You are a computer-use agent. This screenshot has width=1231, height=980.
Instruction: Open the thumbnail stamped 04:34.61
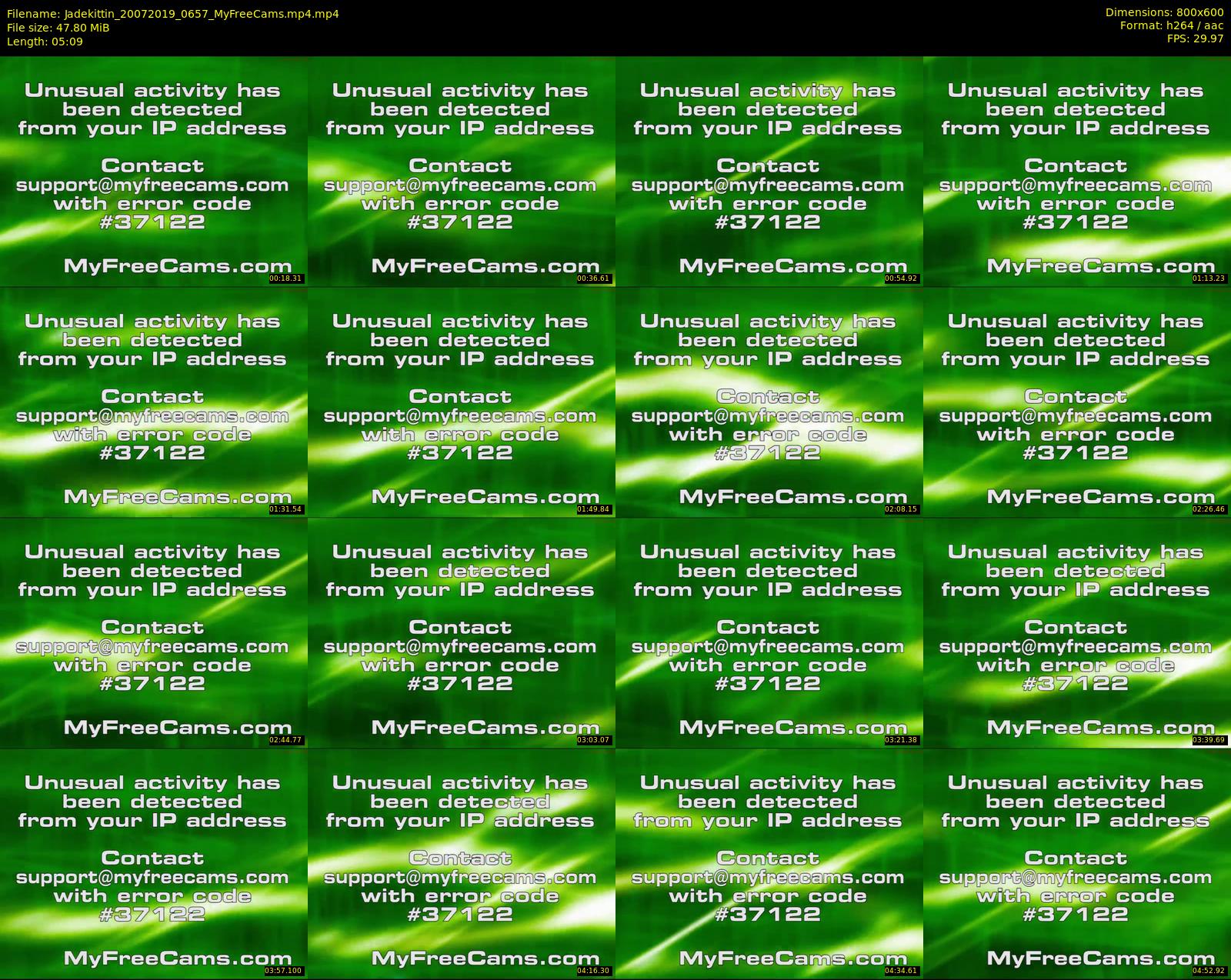(769, 864)
